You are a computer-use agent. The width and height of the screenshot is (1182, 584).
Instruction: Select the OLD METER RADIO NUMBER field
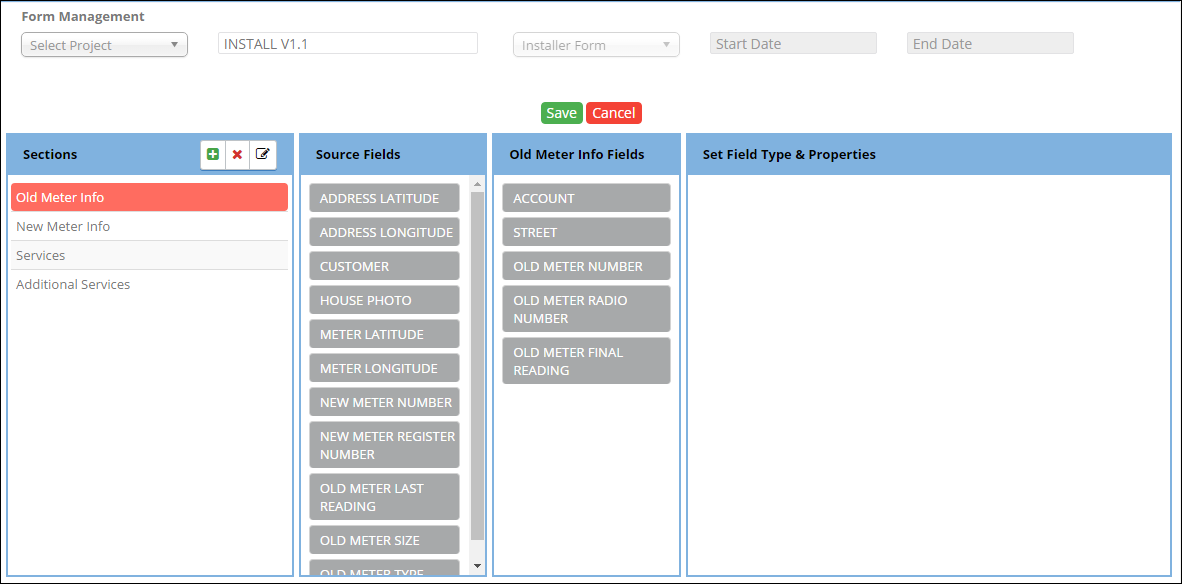click(586, 309)
